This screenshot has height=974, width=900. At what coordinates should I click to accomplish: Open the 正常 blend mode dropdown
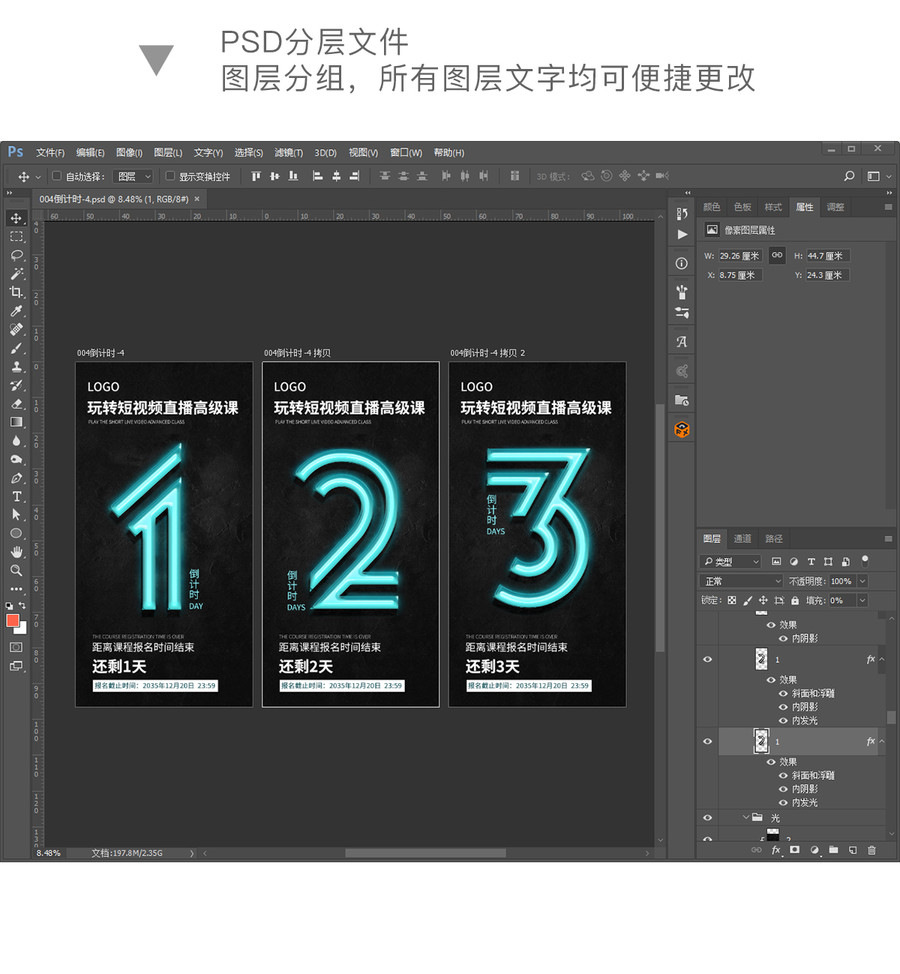(741, 581)
